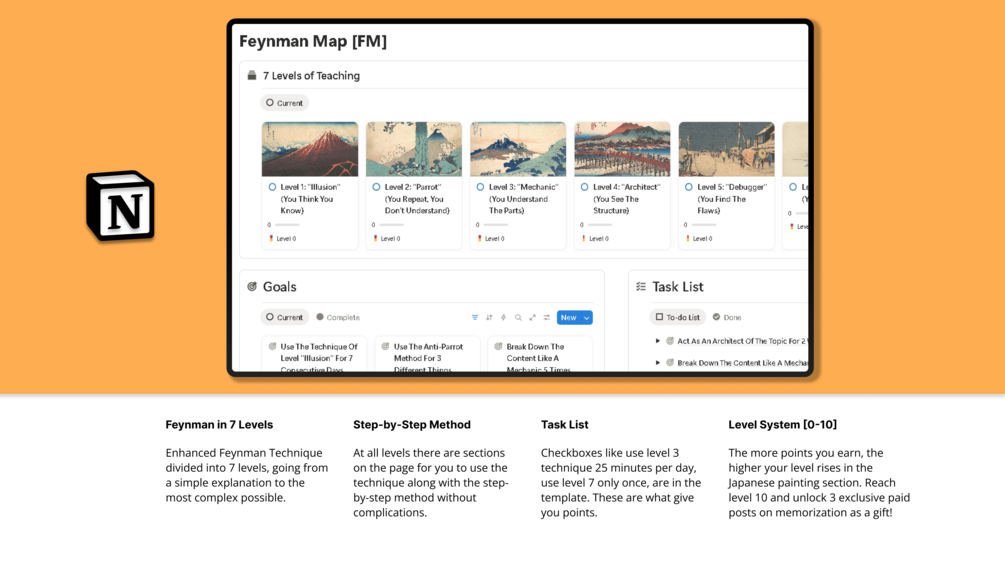Click the expand full-page icon in Goals toolbar
Screen dimensions: 1005x565
(x=532, y=318)
